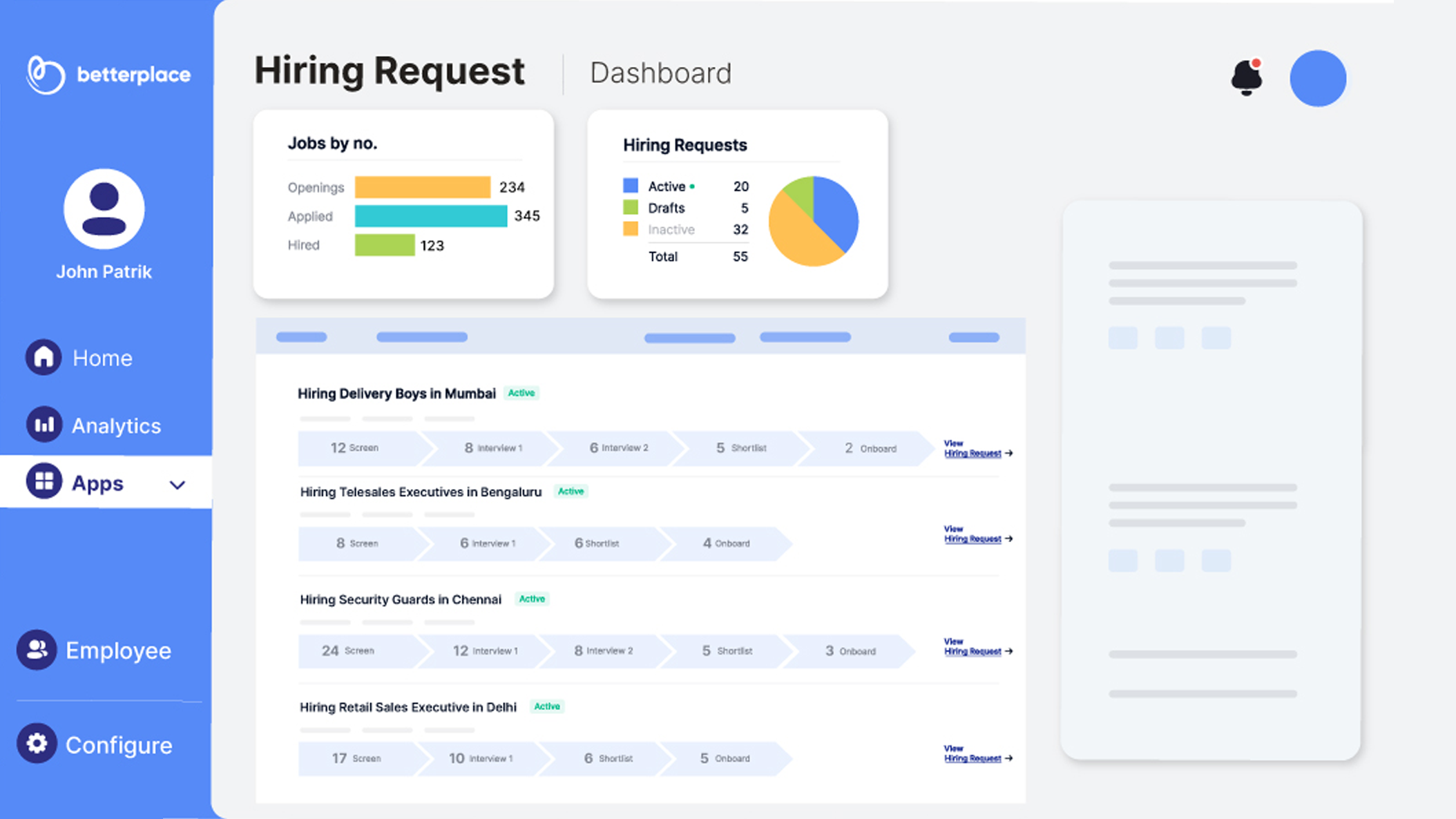Image resolution: width=1456 pixels, height=819 pixels.
Task: Click the Configure gear icon
Action: point(37,744)
